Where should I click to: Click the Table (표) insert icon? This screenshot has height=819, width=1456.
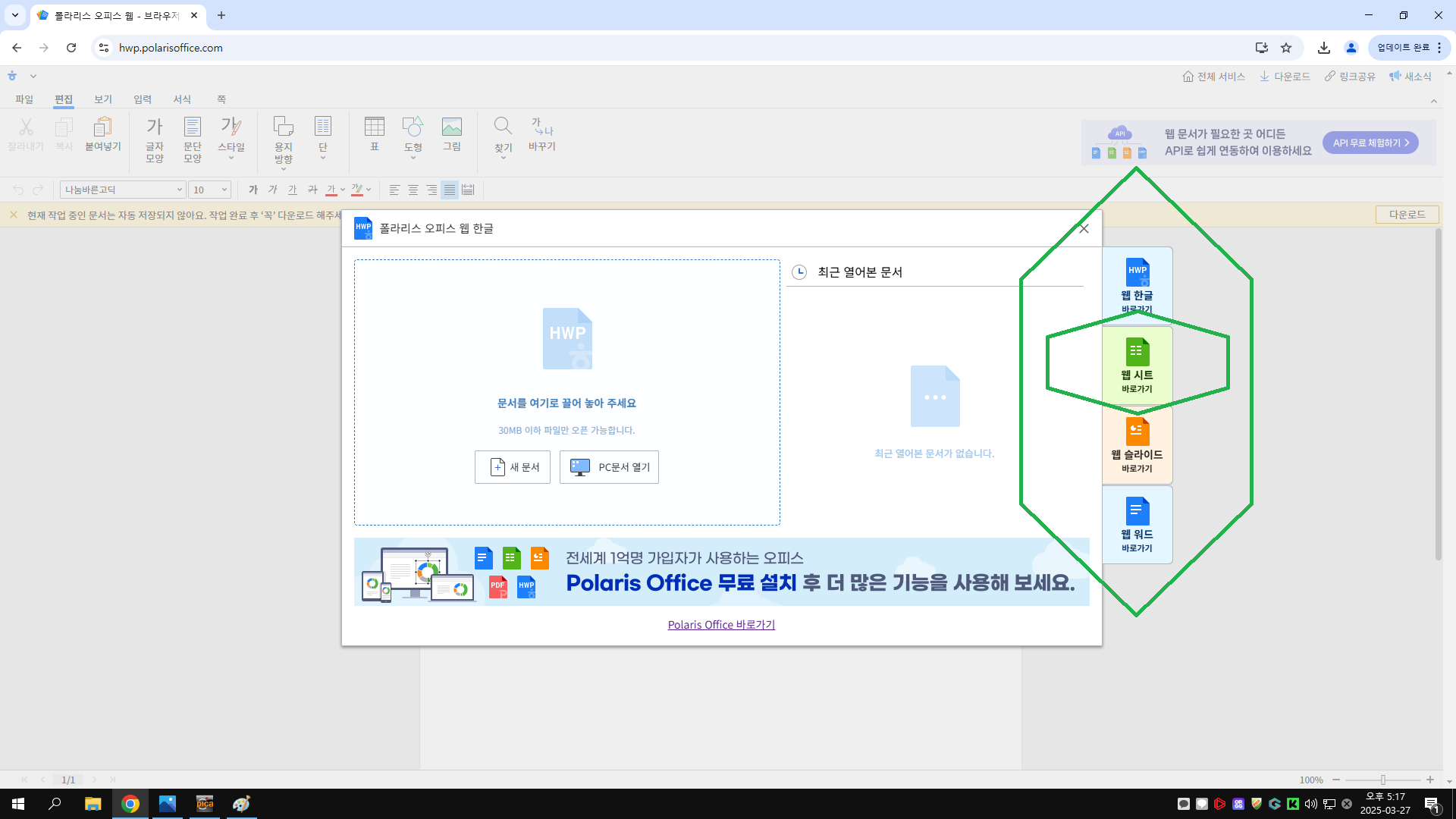(x=375, y=134)
